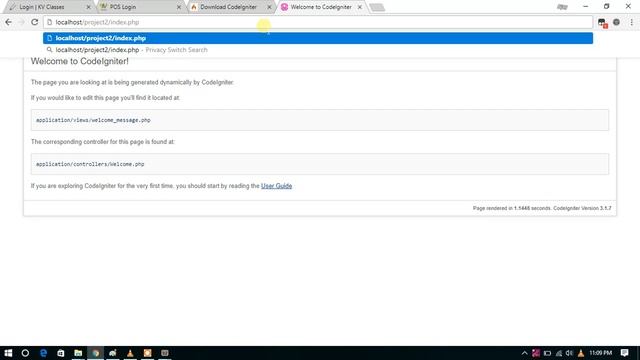Click the Page rendered footer text

[x=542, y=208]
